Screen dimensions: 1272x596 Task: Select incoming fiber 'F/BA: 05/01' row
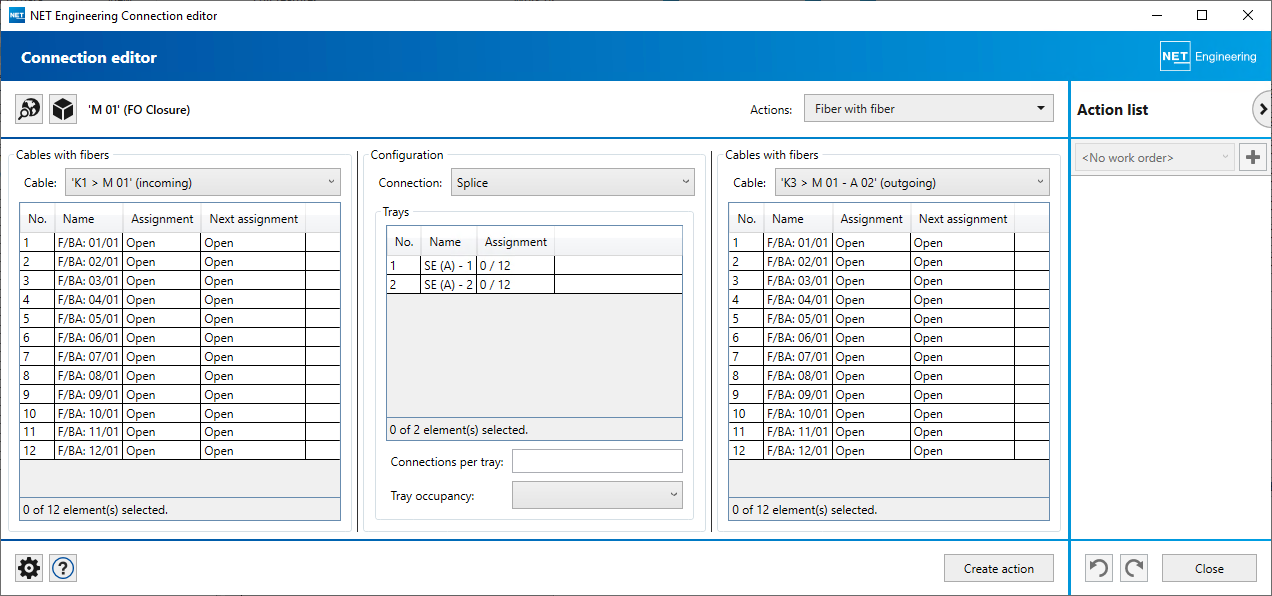[180, 318]
